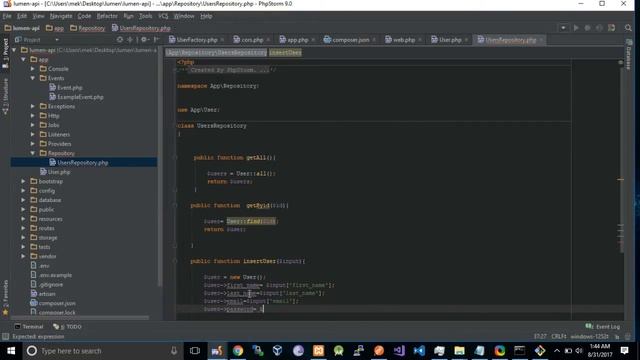Open the Favorites side tool window

(x=5, y=297)
